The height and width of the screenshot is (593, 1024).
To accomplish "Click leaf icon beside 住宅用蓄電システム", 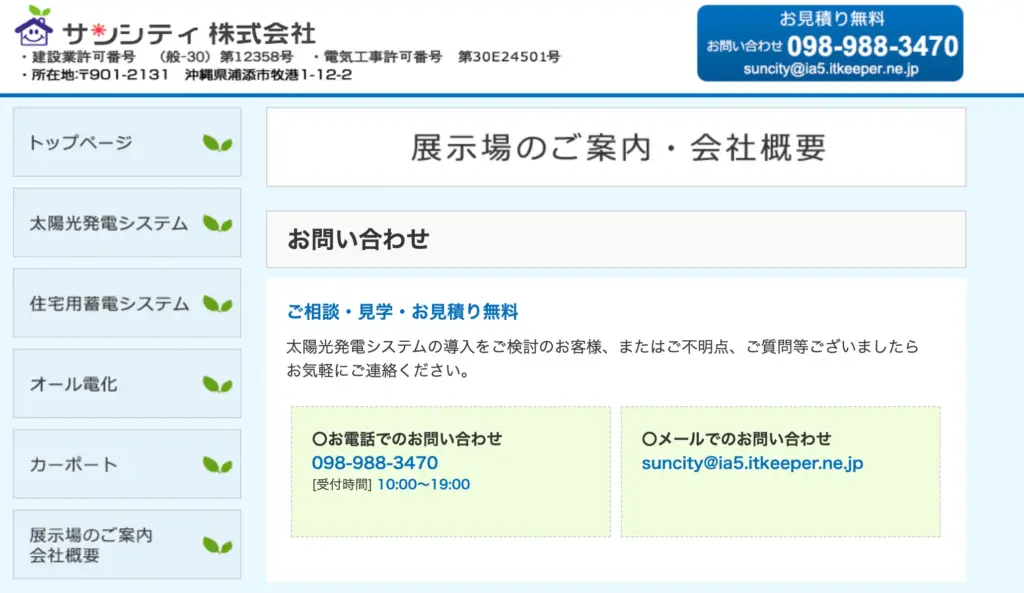I will (x=217, y=304).
